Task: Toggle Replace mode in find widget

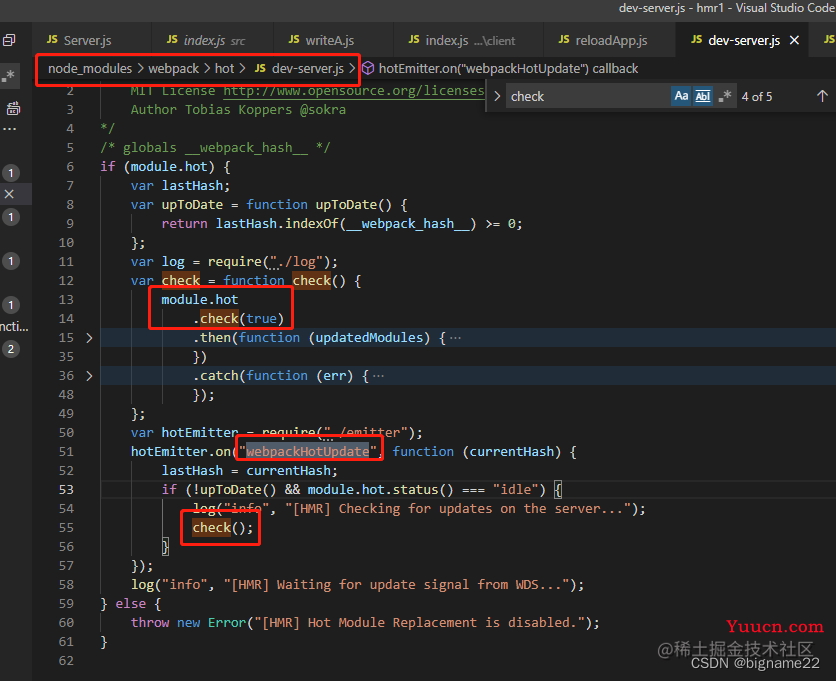Action: (497, 97)
